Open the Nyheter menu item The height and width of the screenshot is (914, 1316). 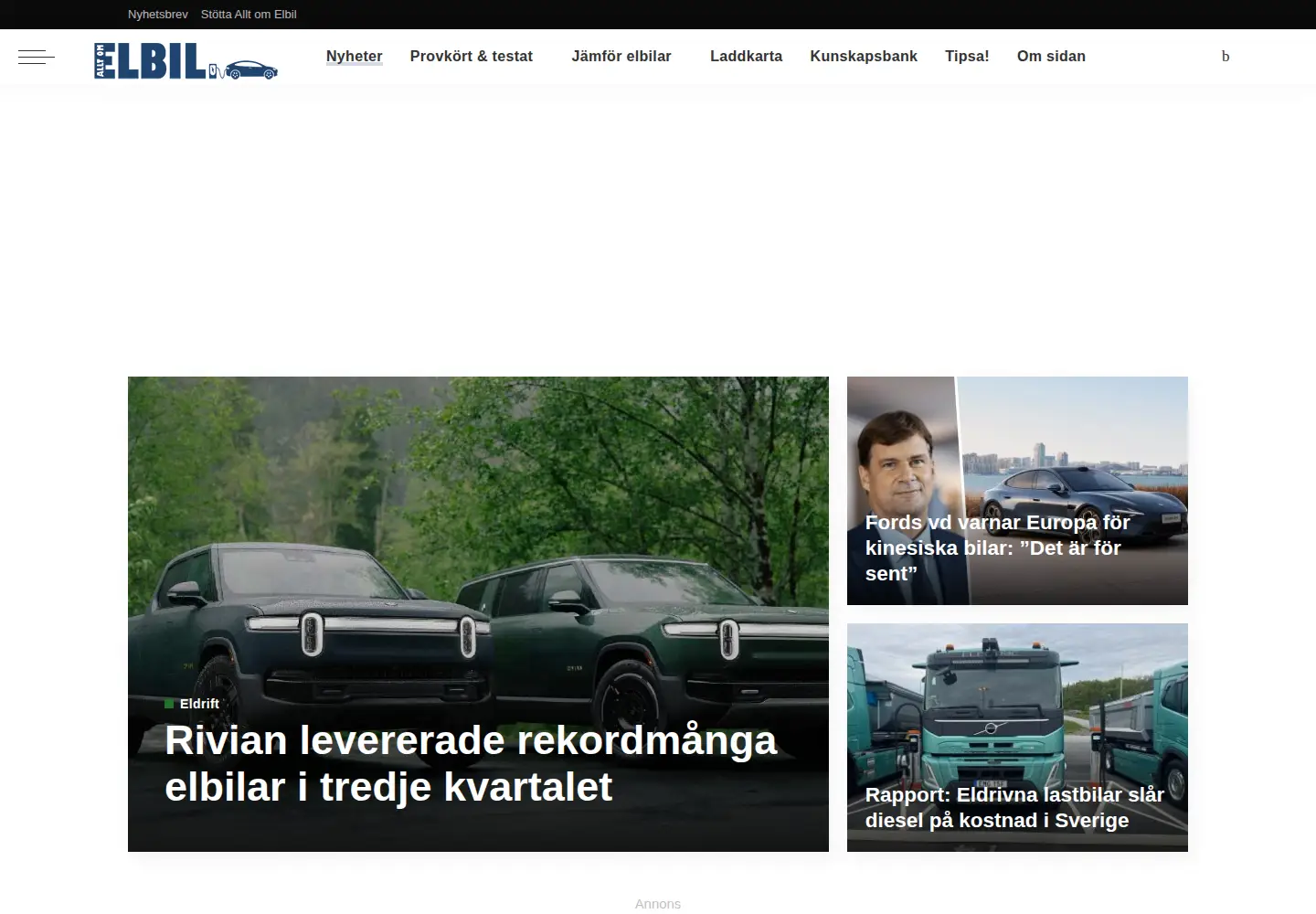coord(354,57)
